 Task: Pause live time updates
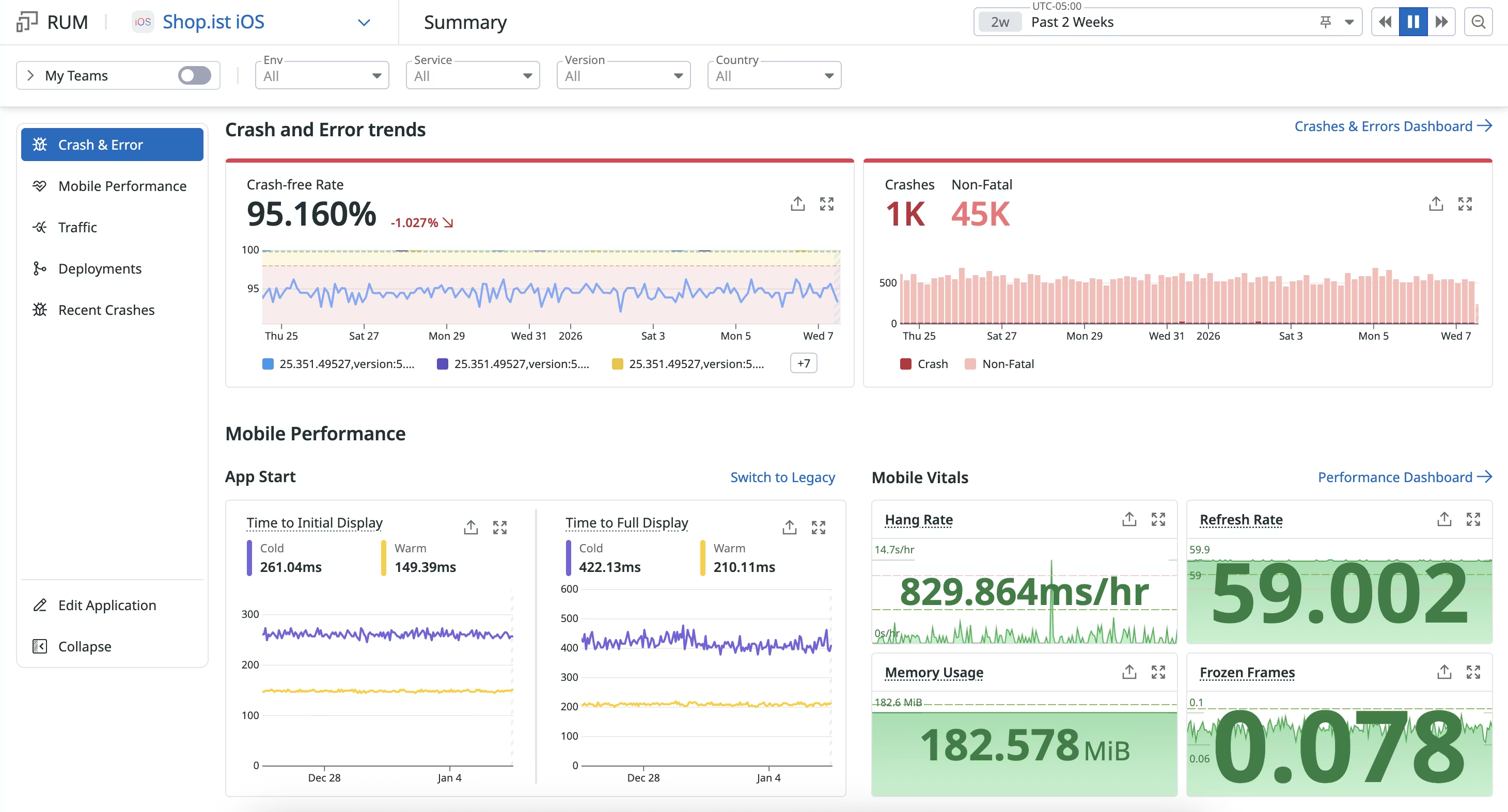pyautogui.click(x=1413, y=22)
